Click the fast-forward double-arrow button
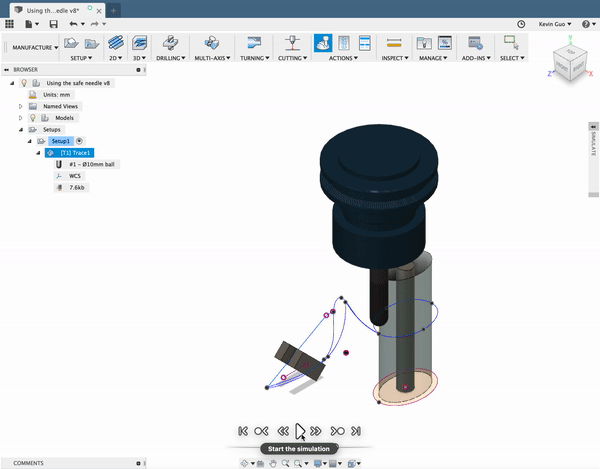This screenshot has width=600, height=469. [316, 431]
